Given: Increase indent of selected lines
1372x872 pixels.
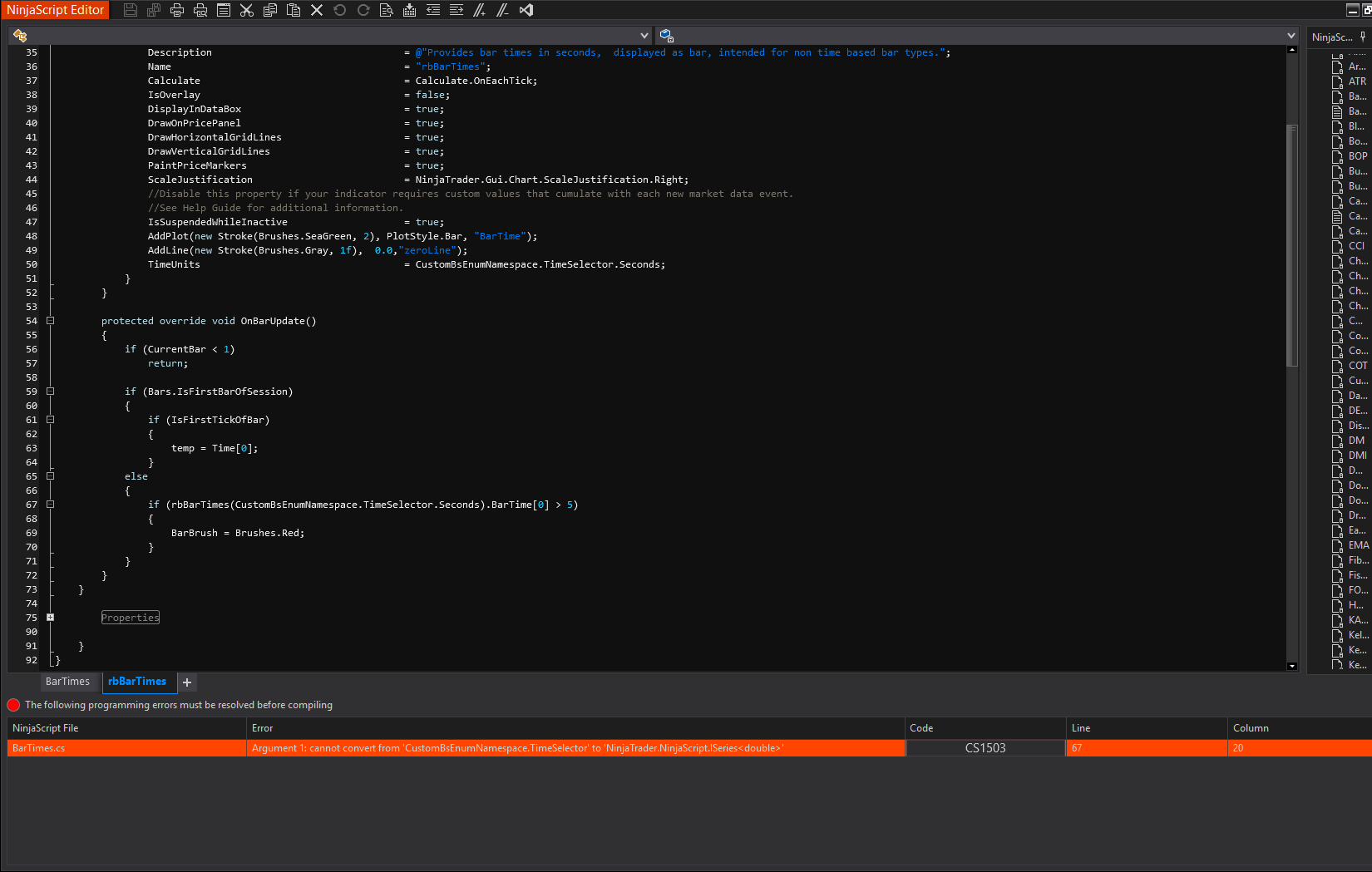Looking at the screenshot, I should click(457, 10).
